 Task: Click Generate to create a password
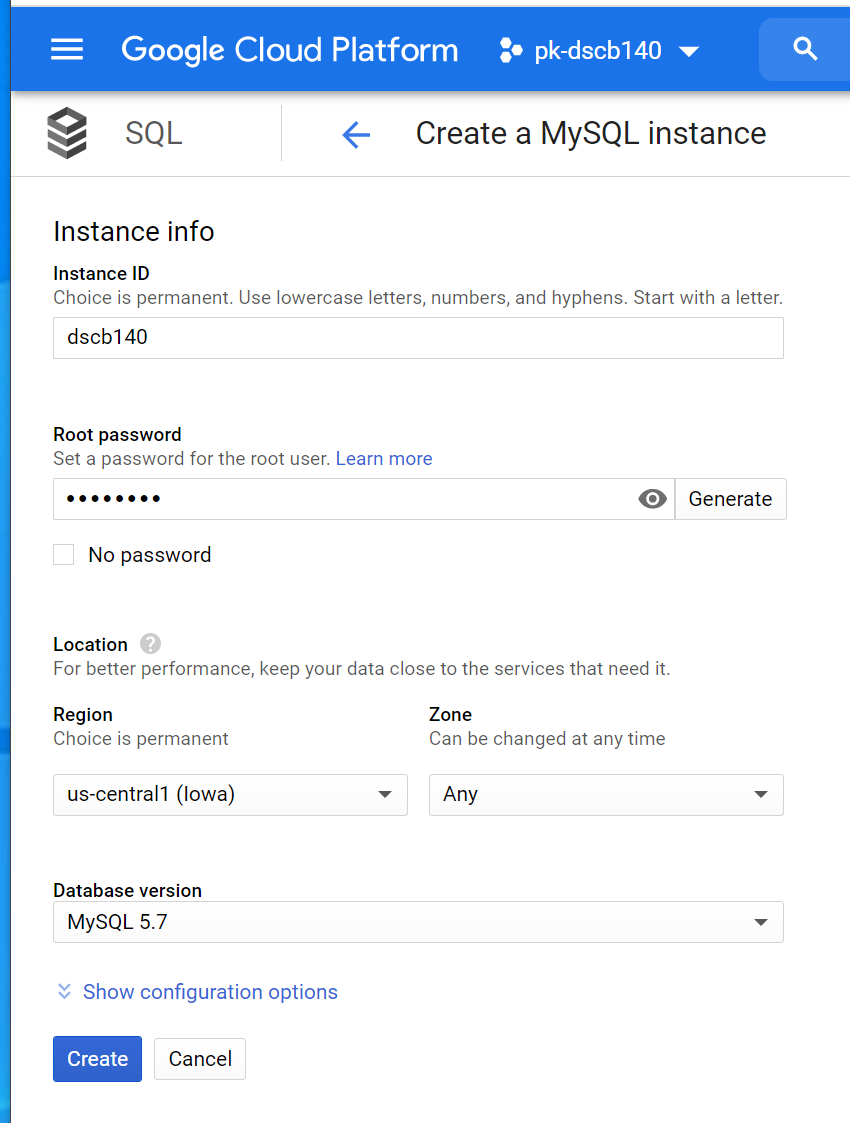click(x=730, y=499)
